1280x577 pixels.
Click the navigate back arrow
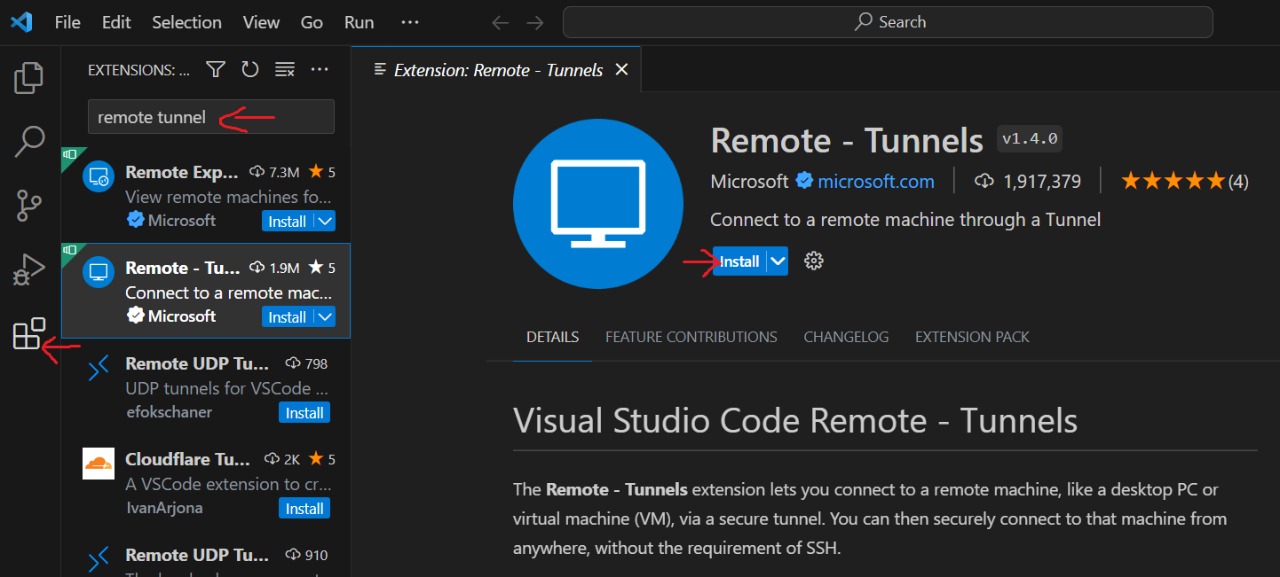pyautogui.click(x=499, y=22)
